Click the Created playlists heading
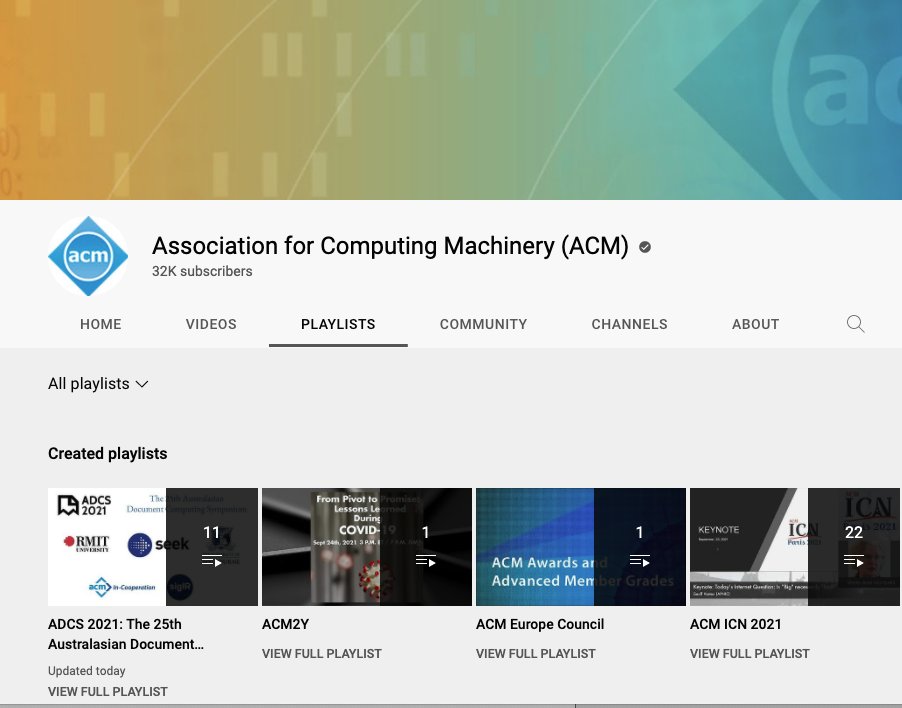 [x=108, y=453]
